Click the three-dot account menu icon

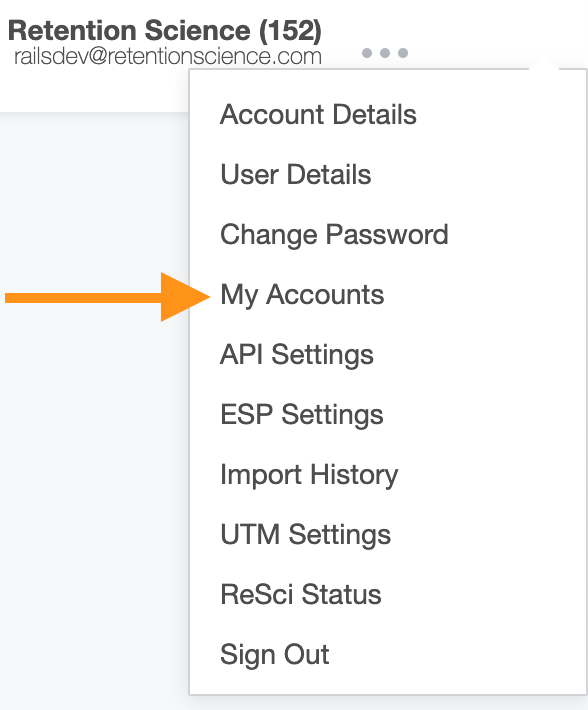tap(385, 53)
